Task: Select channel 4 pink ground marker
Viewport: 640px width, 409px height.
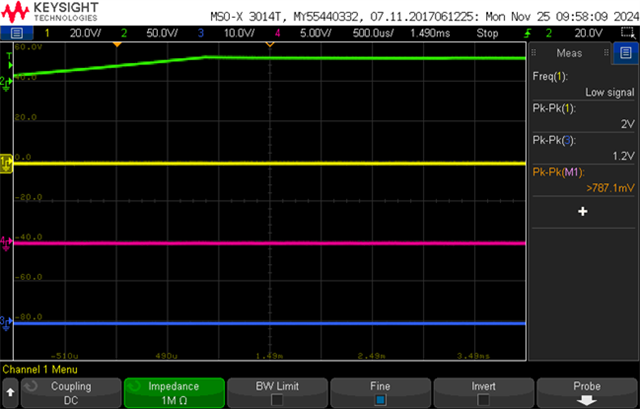Action: (6, 244)
